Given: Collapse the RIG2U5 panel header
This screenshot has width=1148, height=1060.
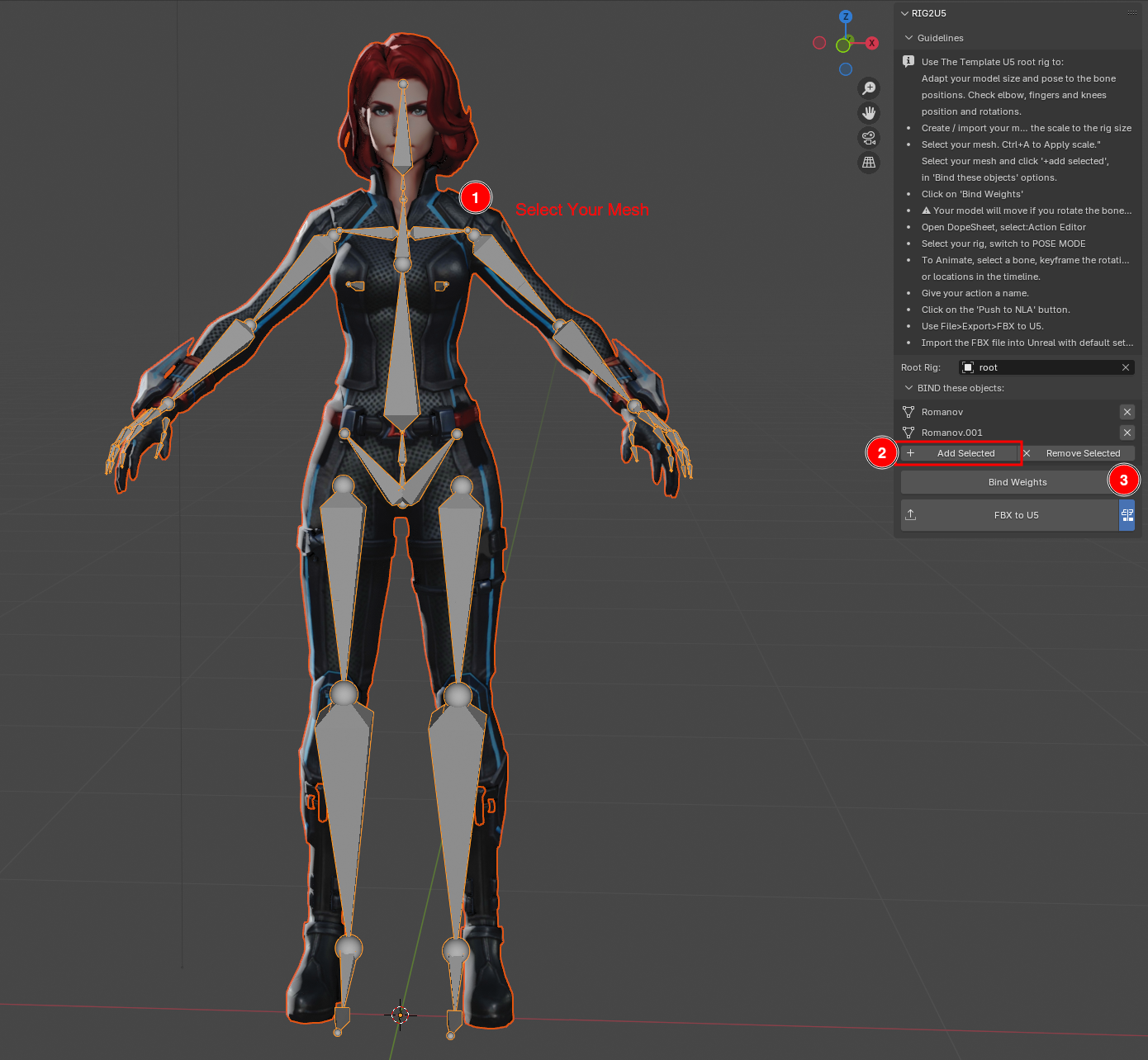Looking at the screenshot, I should pyautogui.click(x=904, y=13).
